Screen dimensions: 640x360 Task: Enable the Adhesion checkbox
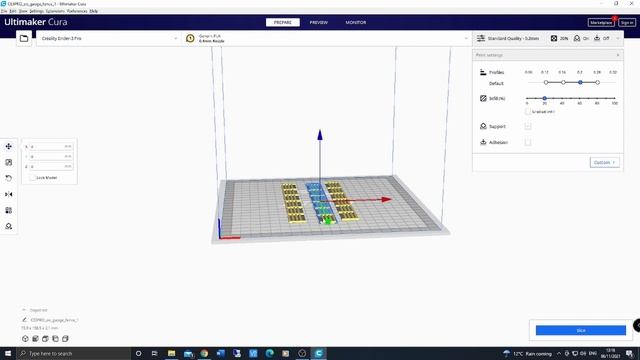coord(528,142)
